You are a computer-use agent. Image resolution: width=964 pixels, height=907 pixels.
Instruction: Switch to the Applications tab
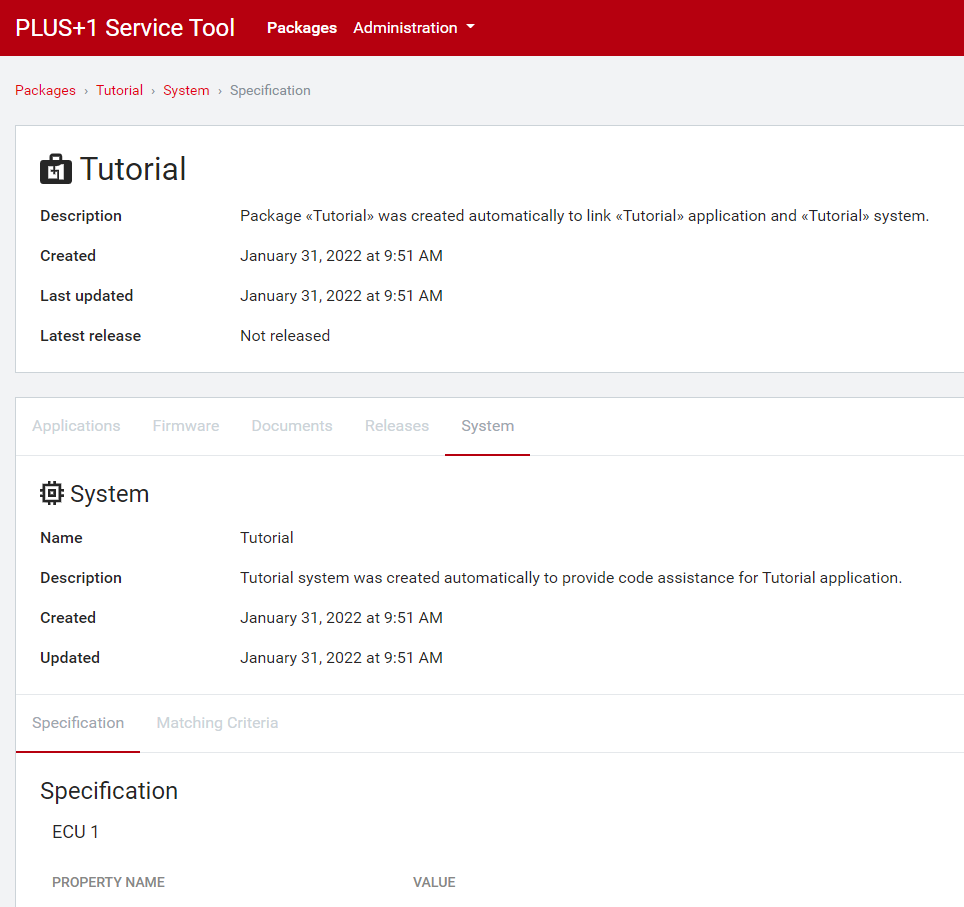[x=76, y=425]
